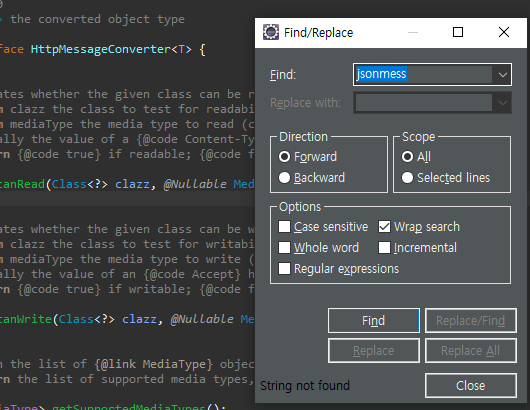The width and height of the screenshot is (530, 410).
Task: Select the Backward direction radio button
Action: [284, 178]
